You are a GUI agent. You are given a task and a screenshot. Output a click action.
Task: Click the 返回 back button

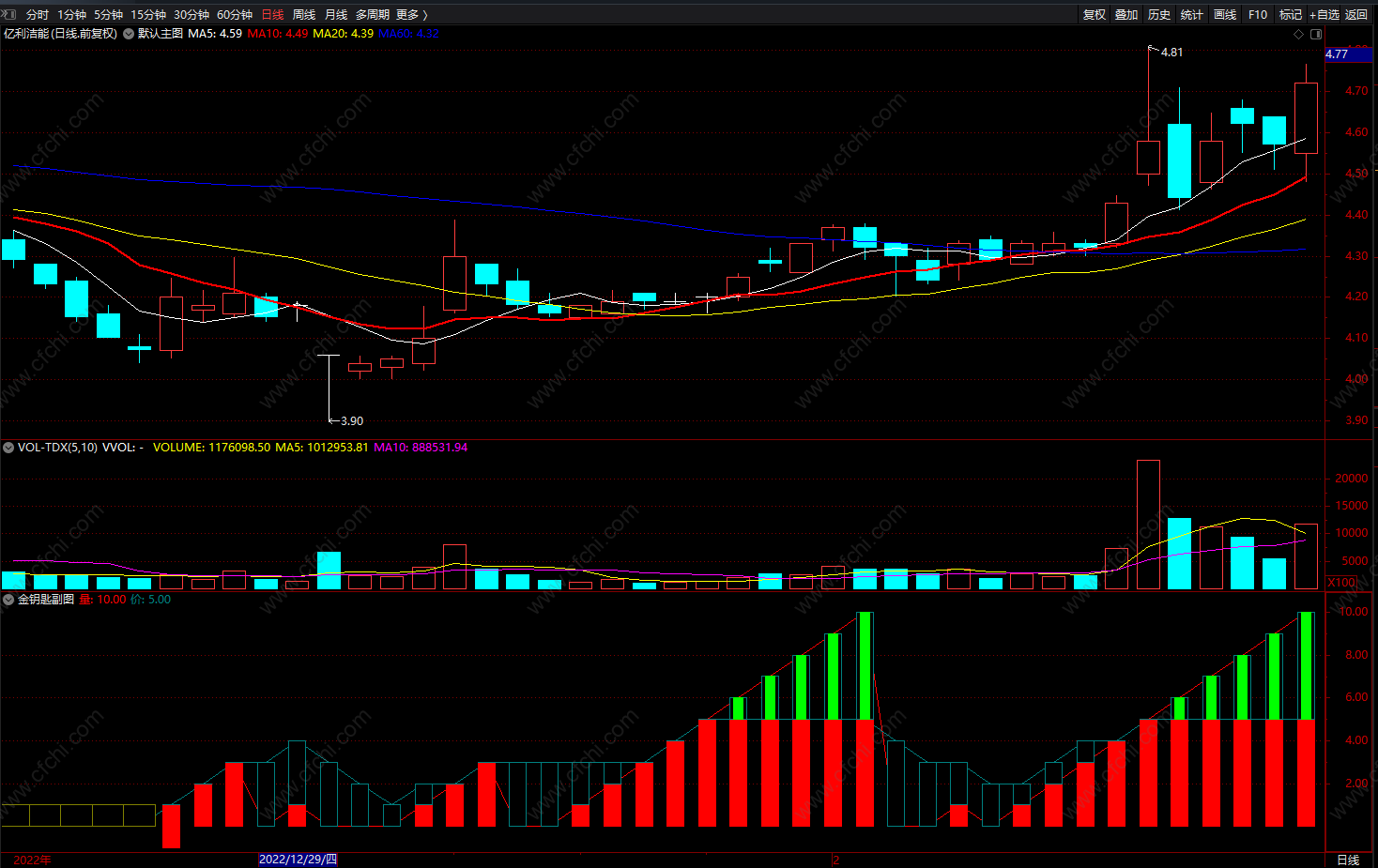pyautogui.click(x=1356, y=15)
